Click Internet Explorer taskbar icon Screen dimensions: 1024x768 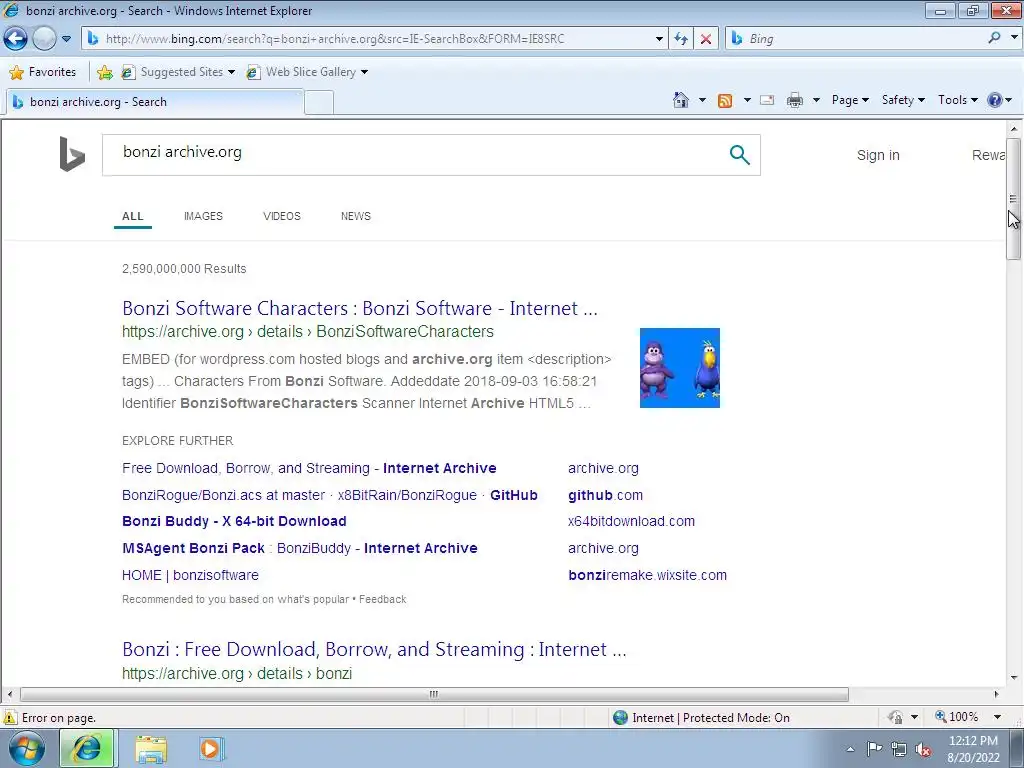coord(87,748)
